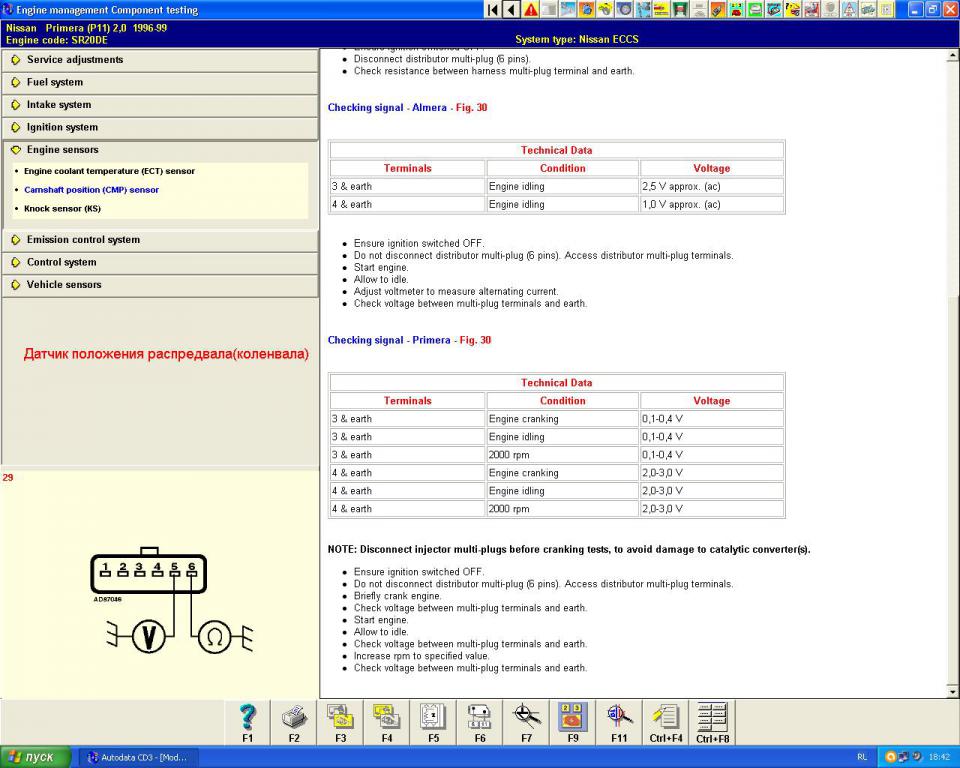Image resolution: width=960 pixels, height=768 pixels.
Task: Open the Ctrl+F8 table list icon
Action: tap(713, 723)
